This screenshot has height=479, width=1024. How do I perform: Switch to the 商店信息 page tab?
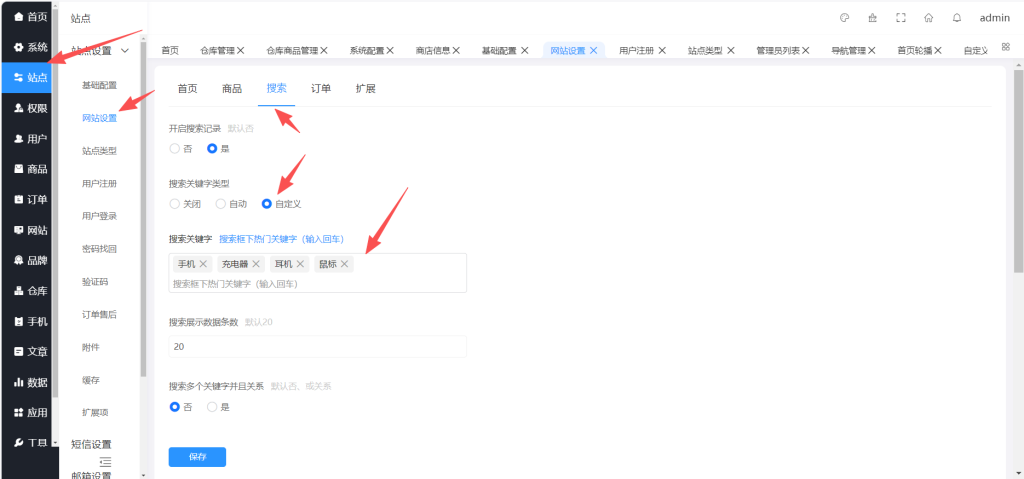(432, 50)
